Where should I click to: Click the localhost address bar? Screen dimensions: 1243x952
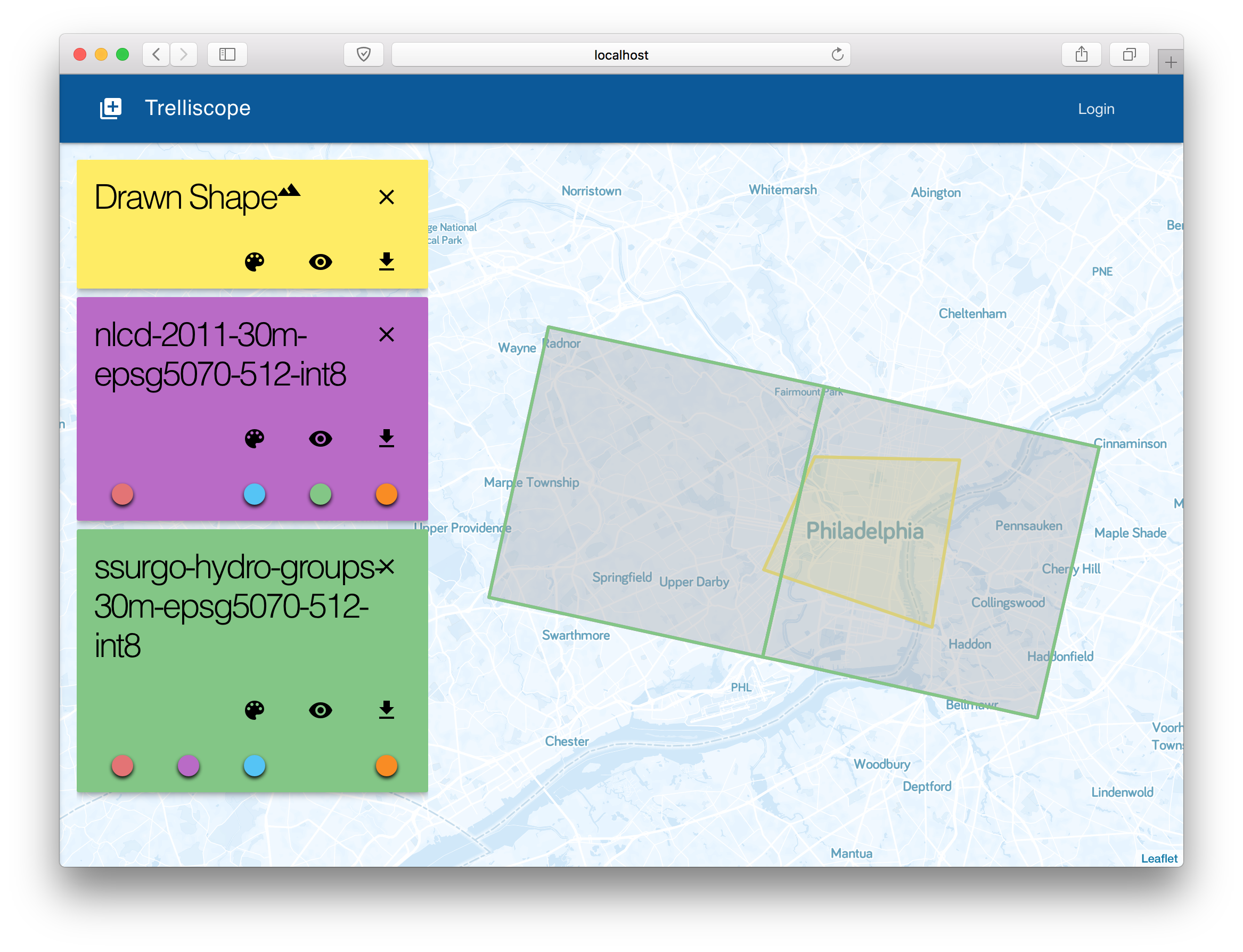[620, 55]
